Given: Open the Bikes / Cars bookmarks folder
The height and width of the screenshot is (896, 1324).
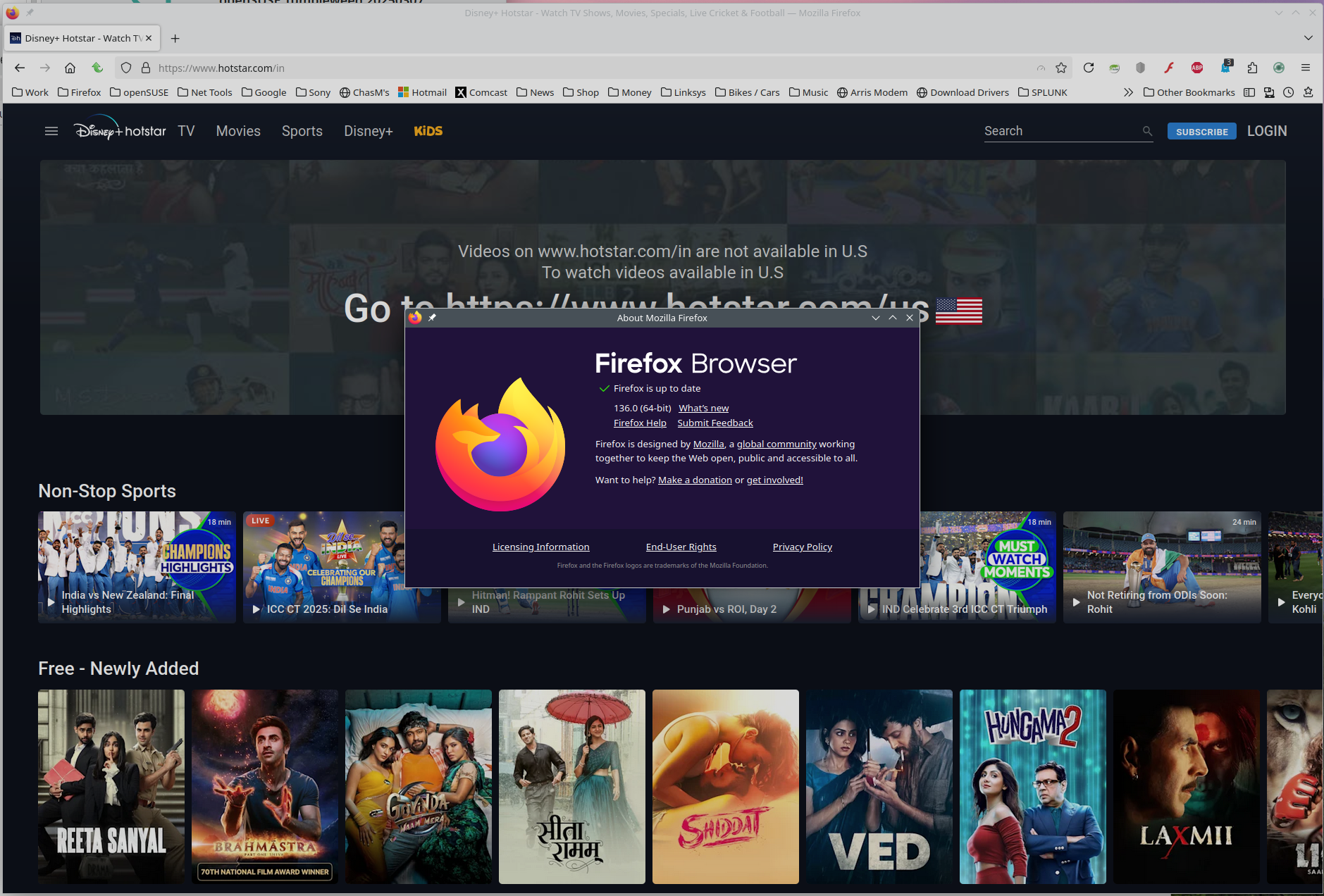Looking at the screenshot, I should pos(747,92).
